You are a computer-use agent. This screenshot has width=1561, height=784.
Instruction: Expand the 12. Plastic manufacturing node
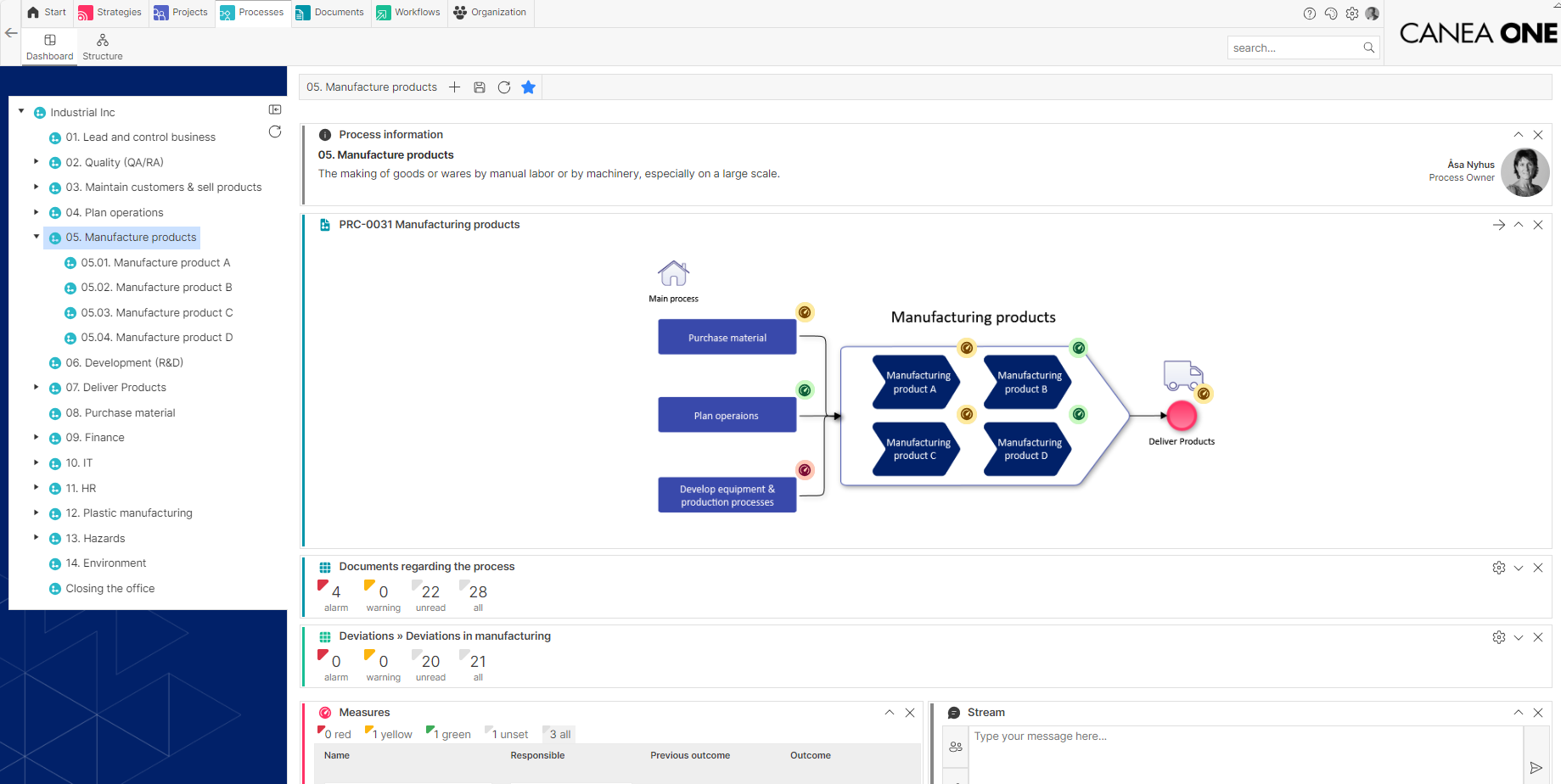tap(36, 512)
